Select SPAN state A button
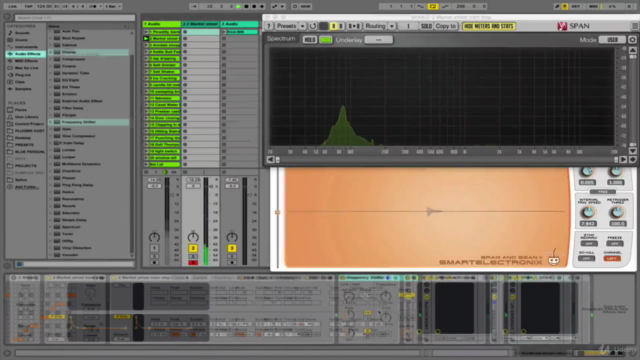 click(333, 26)
